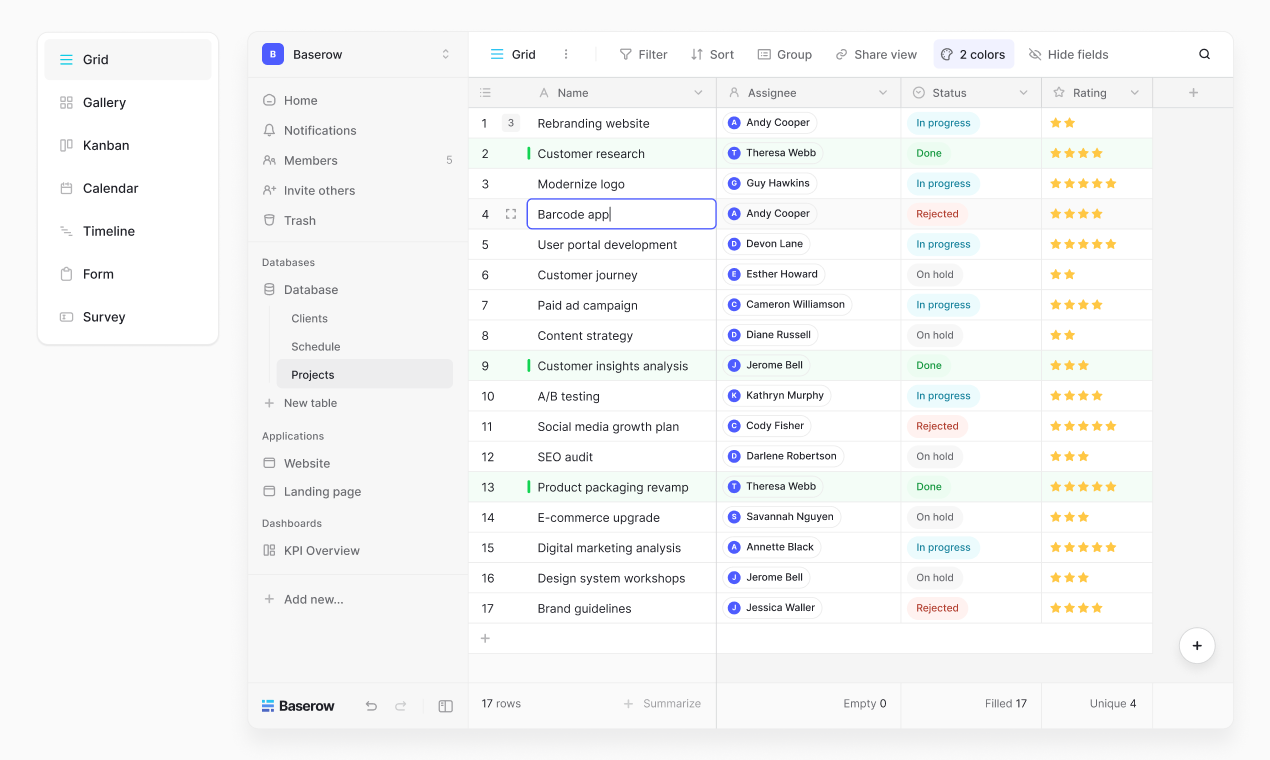Collapse the sidebar with the panel icon
This screenshot has width=1270, height=760.
pos(445,706)
